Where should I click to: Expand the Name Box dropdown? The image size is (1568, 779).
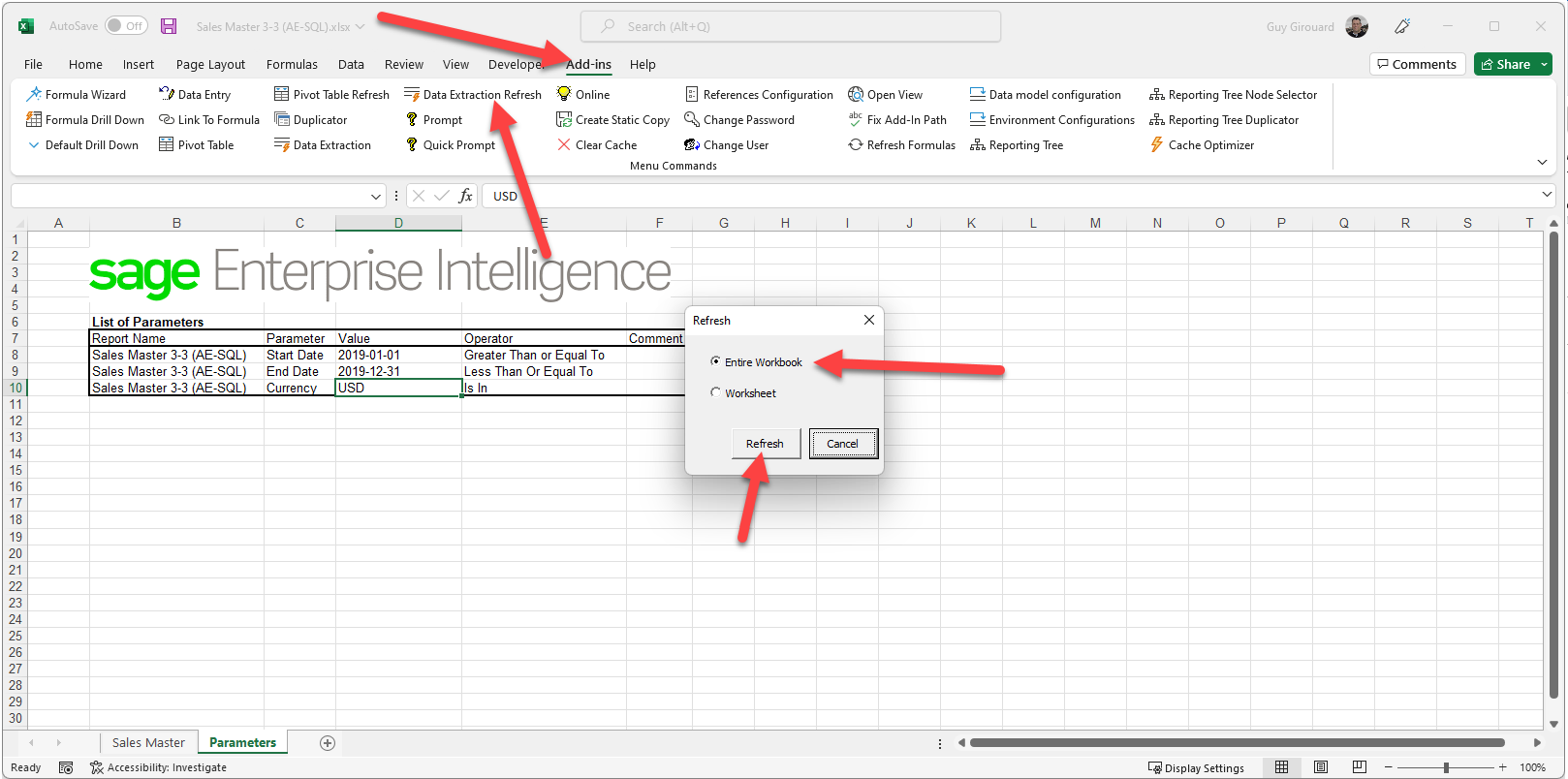point(376,197)
